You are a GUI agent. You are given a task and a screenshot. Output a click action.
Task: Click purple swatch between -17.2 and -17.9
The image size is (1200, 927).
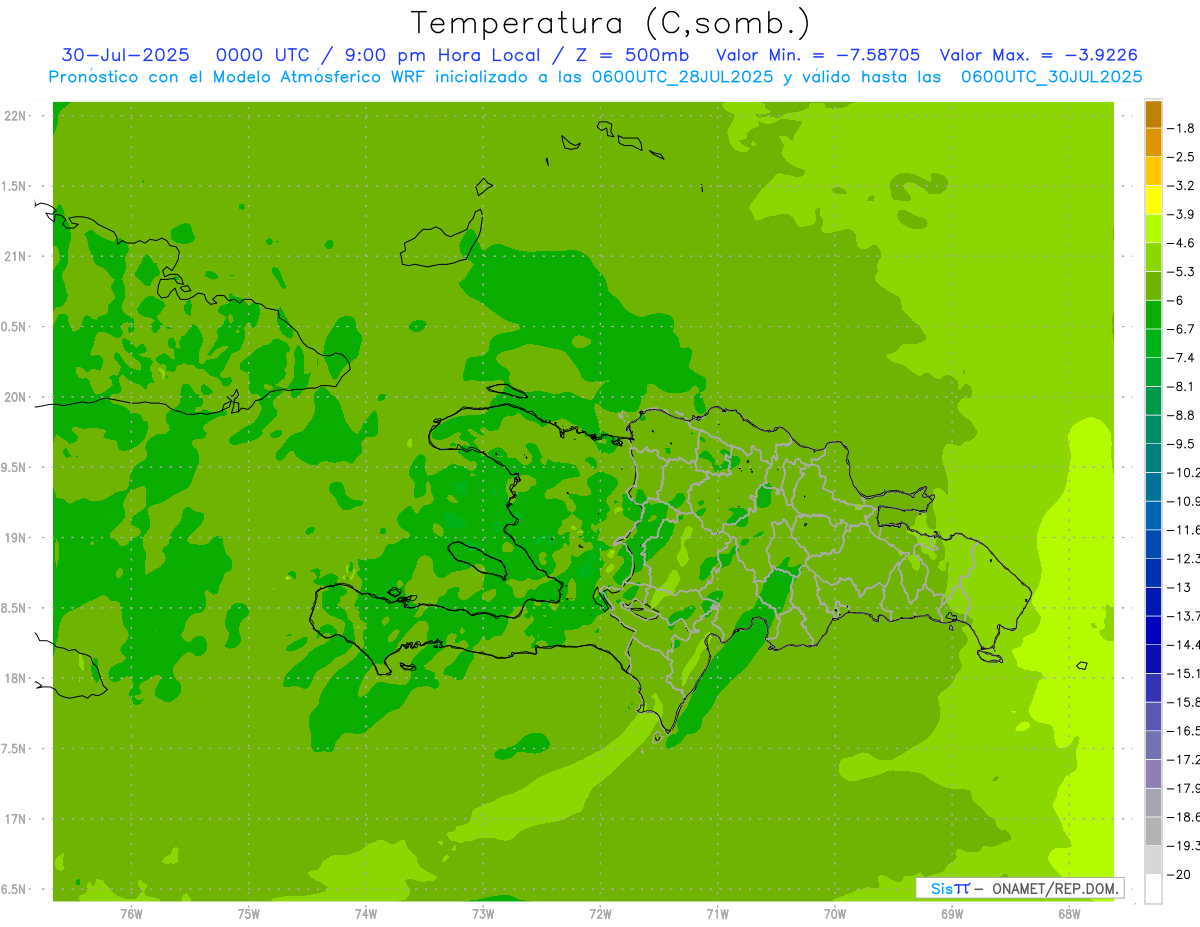coord(1154,773)
